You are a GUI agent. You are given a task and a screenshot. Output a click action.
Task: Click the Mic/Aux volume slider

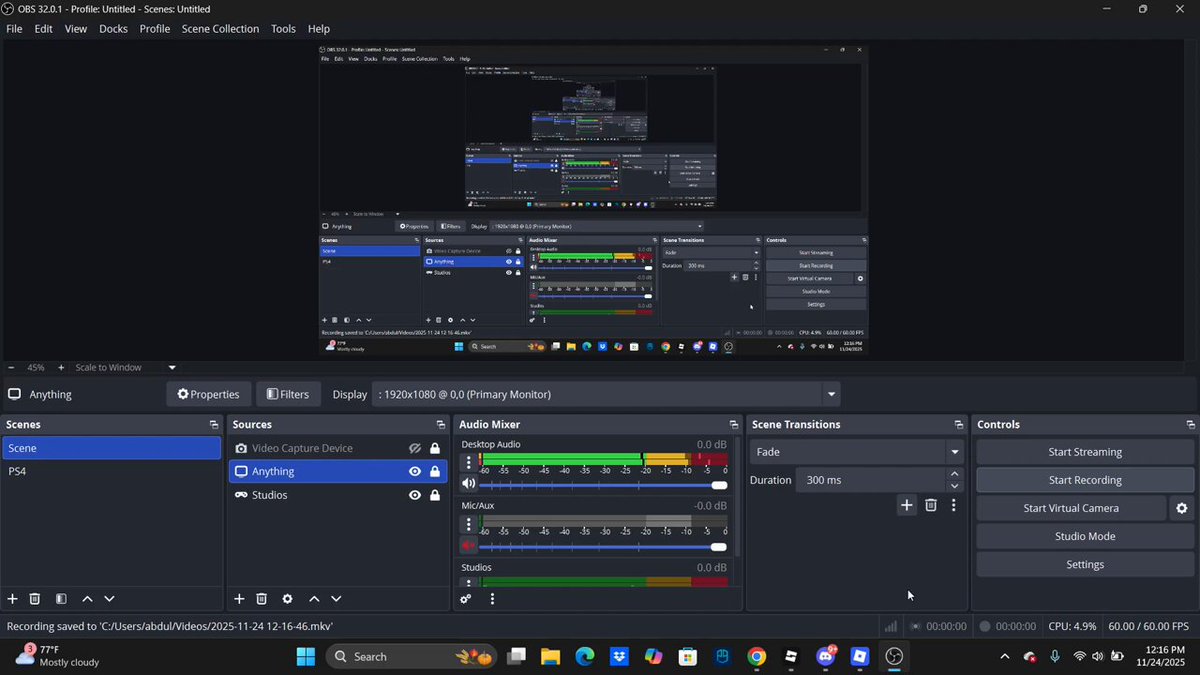coord(603,547)
